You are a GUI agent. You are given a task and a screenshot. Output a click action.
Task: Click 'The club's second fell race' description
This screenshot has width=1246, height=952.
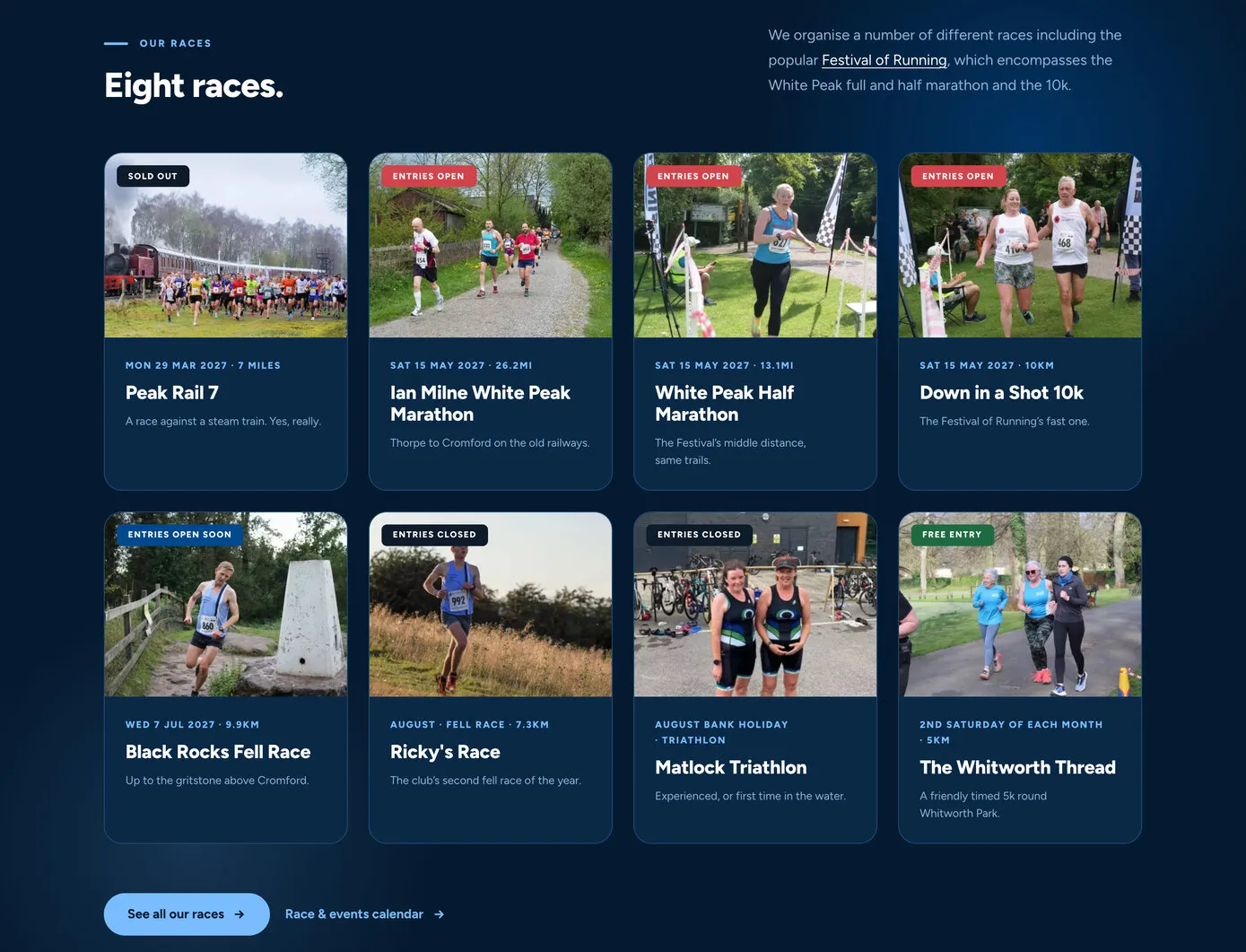point(485,780)
